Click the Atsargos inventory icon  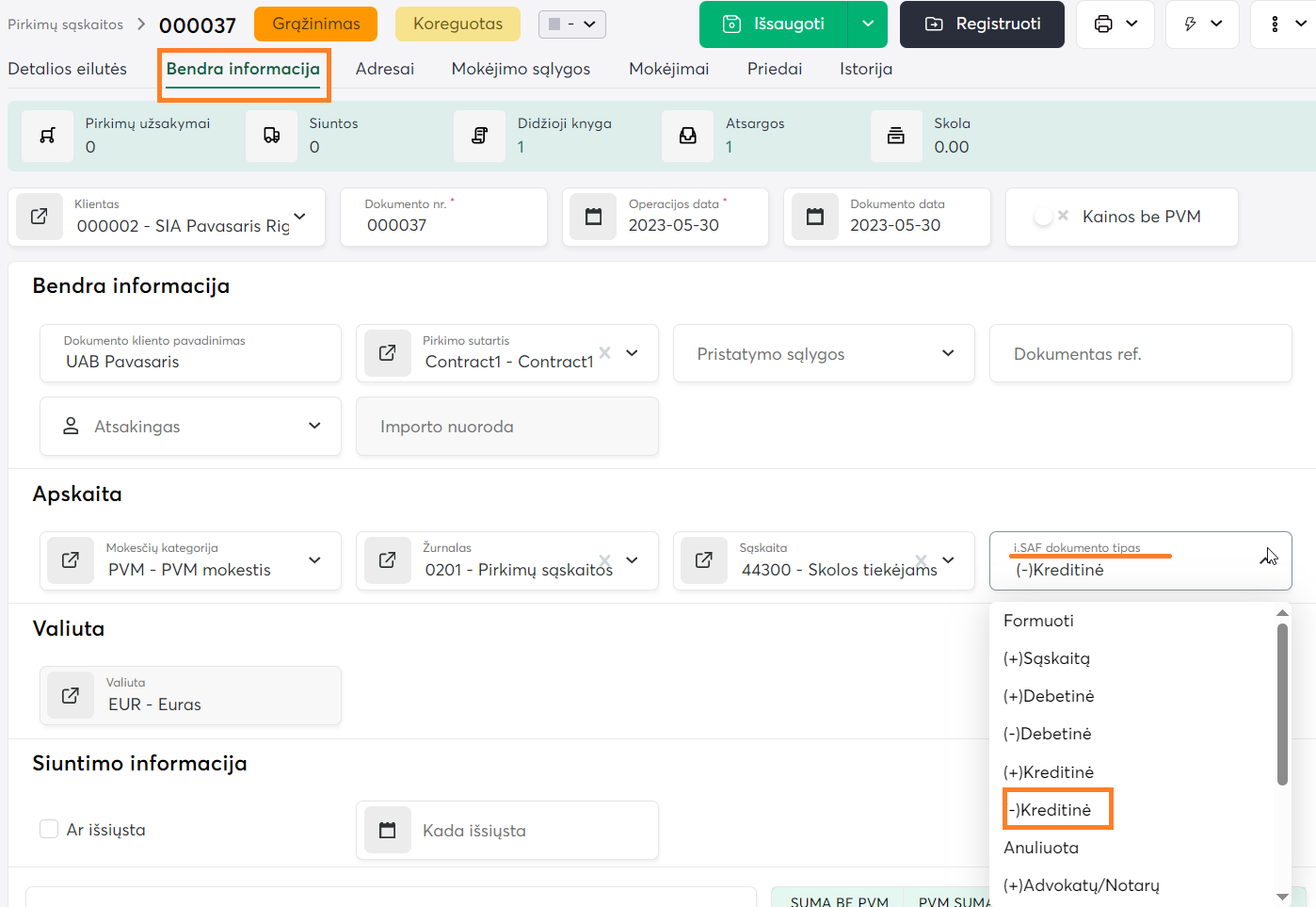pos(688,136)
